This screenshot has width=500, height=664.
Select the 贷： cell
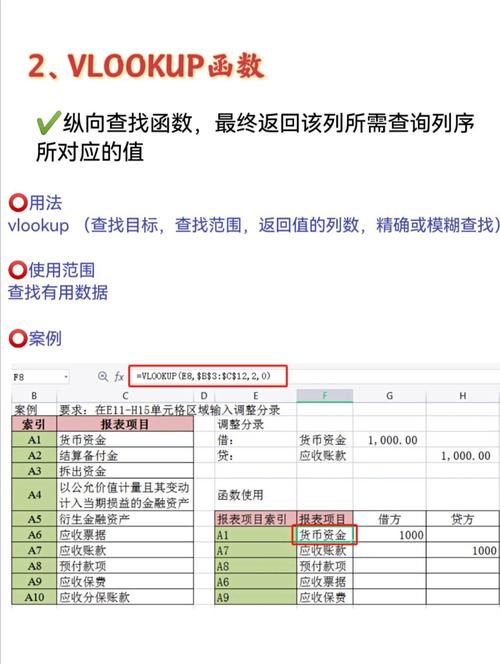[256, 455]
